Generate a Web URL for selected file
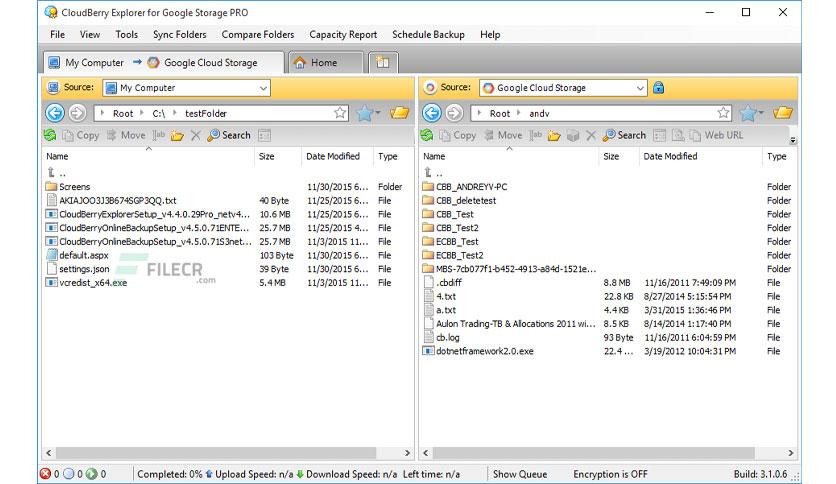The width and height of the screenshot is (836, 484). click(717, 135)
